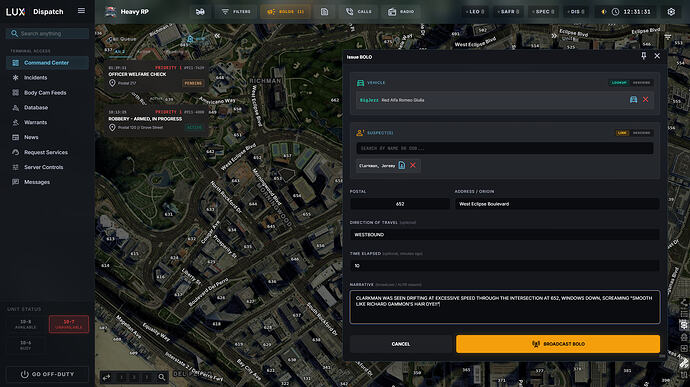Select describe mode for Suspects
The width and height of the screenshot is (690, 387).
642,133
